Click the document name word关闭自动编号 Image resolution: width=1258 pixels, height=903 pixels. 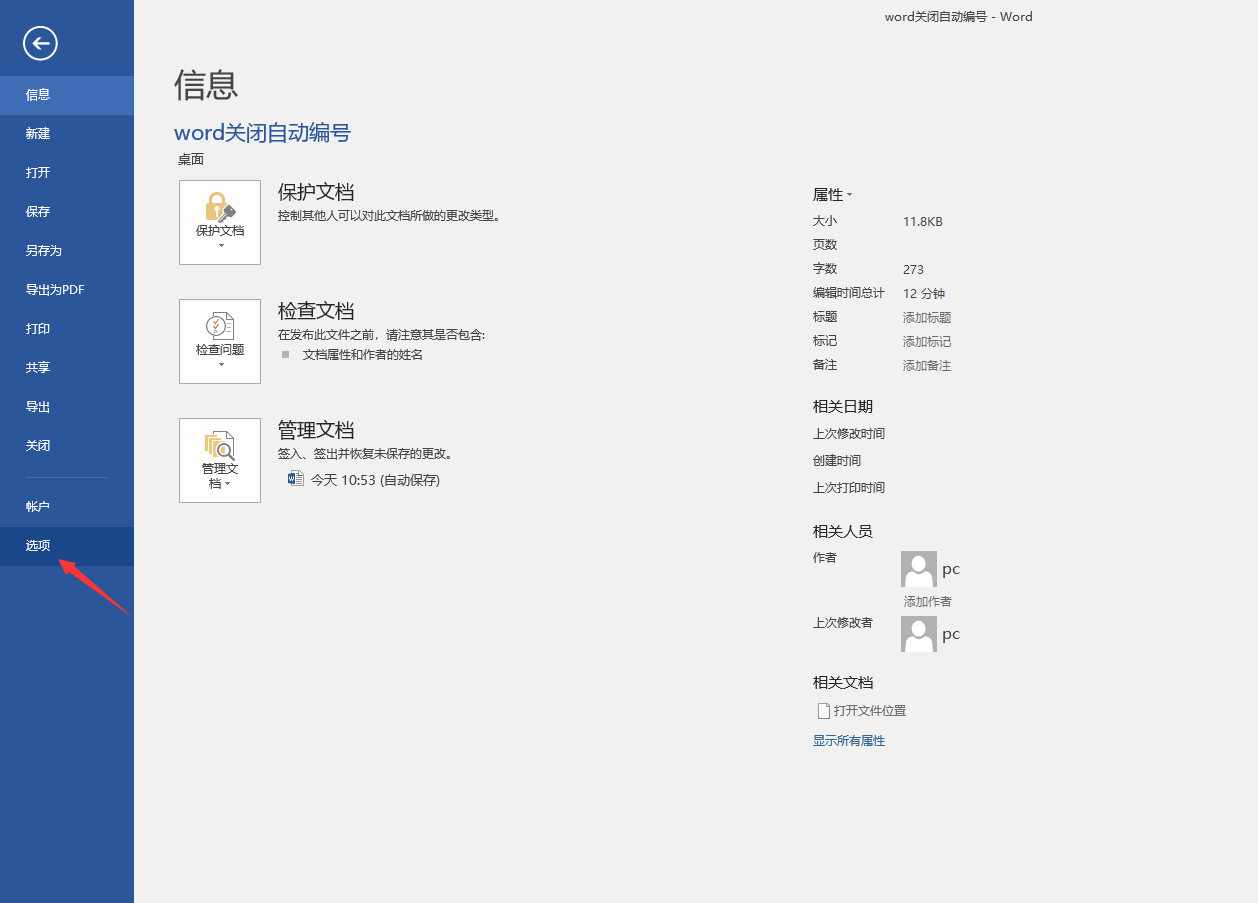click(262, 133)
